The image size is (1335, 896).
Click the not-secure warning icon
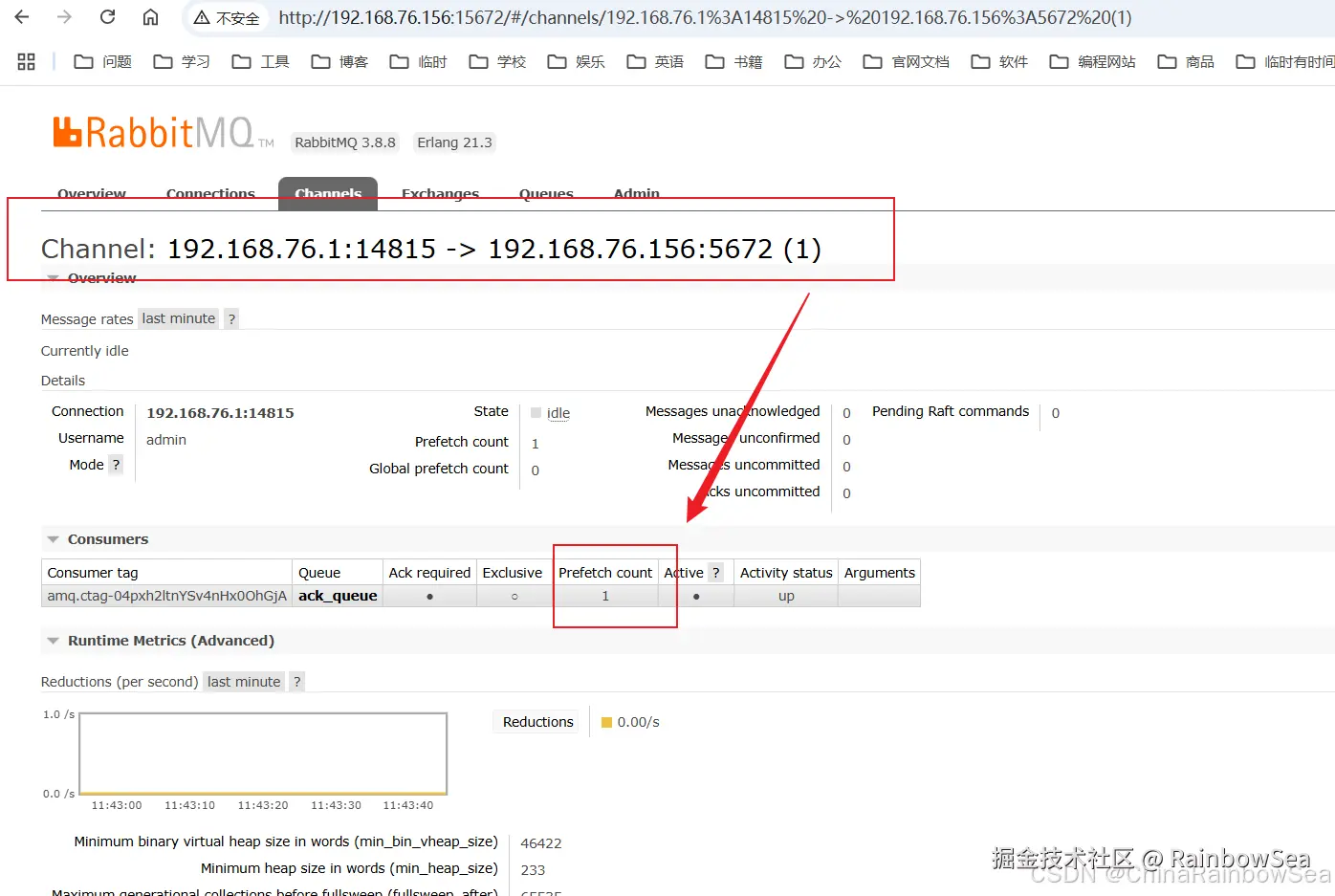pyautogui.click(x=202, y=18)
